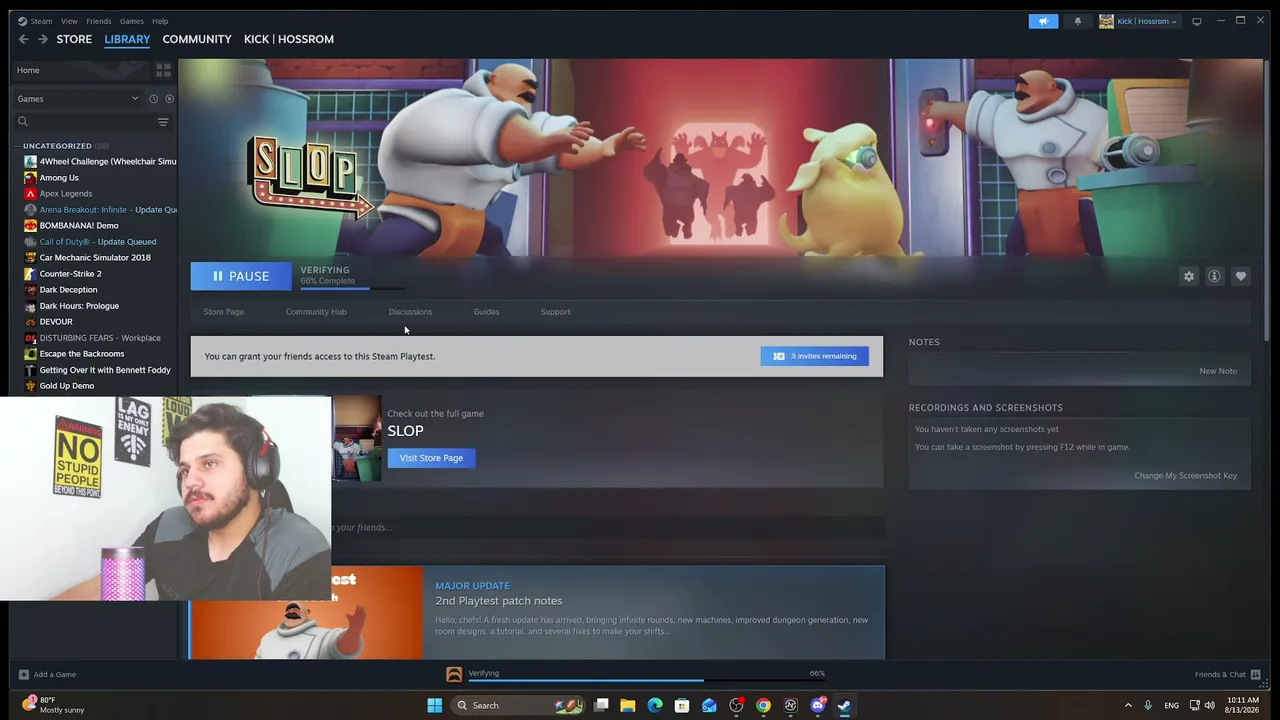Open Microsoft Store from taskbar

pyautogui.click(x=682, y=705)
